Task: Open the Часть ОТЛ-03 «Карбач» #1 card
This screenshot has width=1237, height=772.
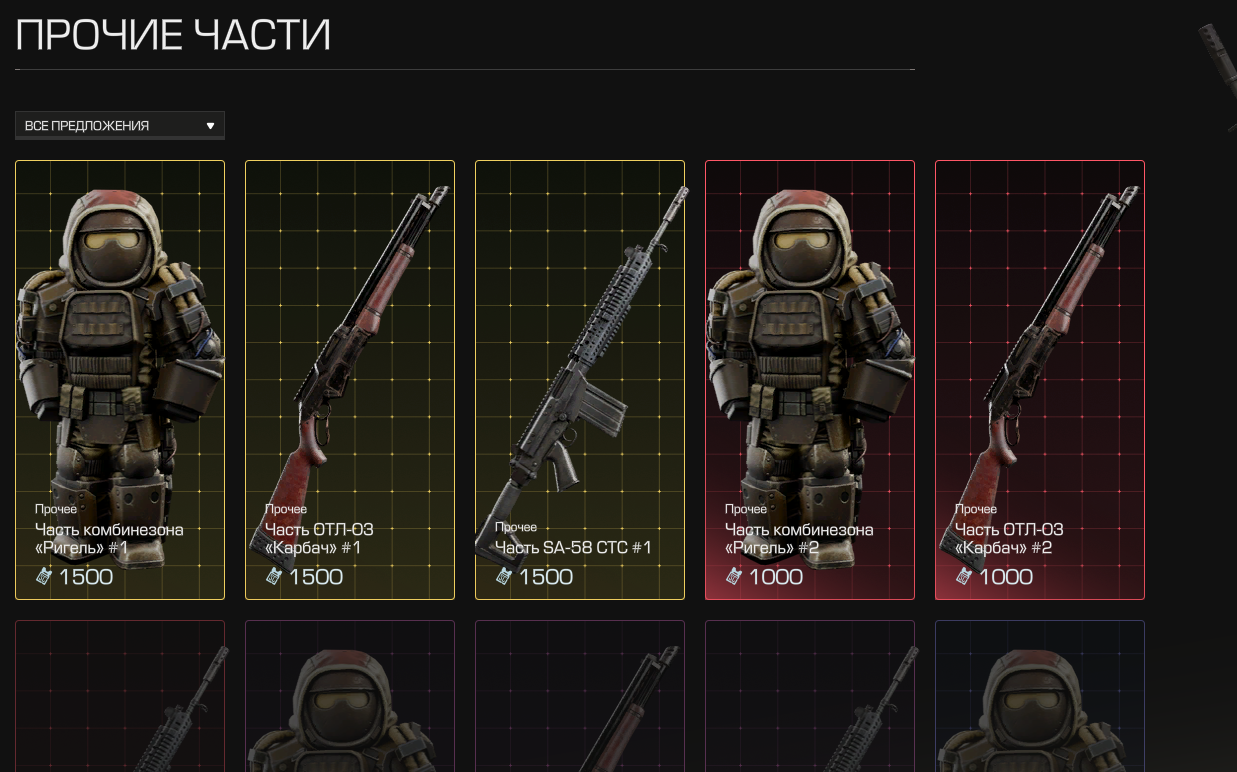Action: click(350, 380)
